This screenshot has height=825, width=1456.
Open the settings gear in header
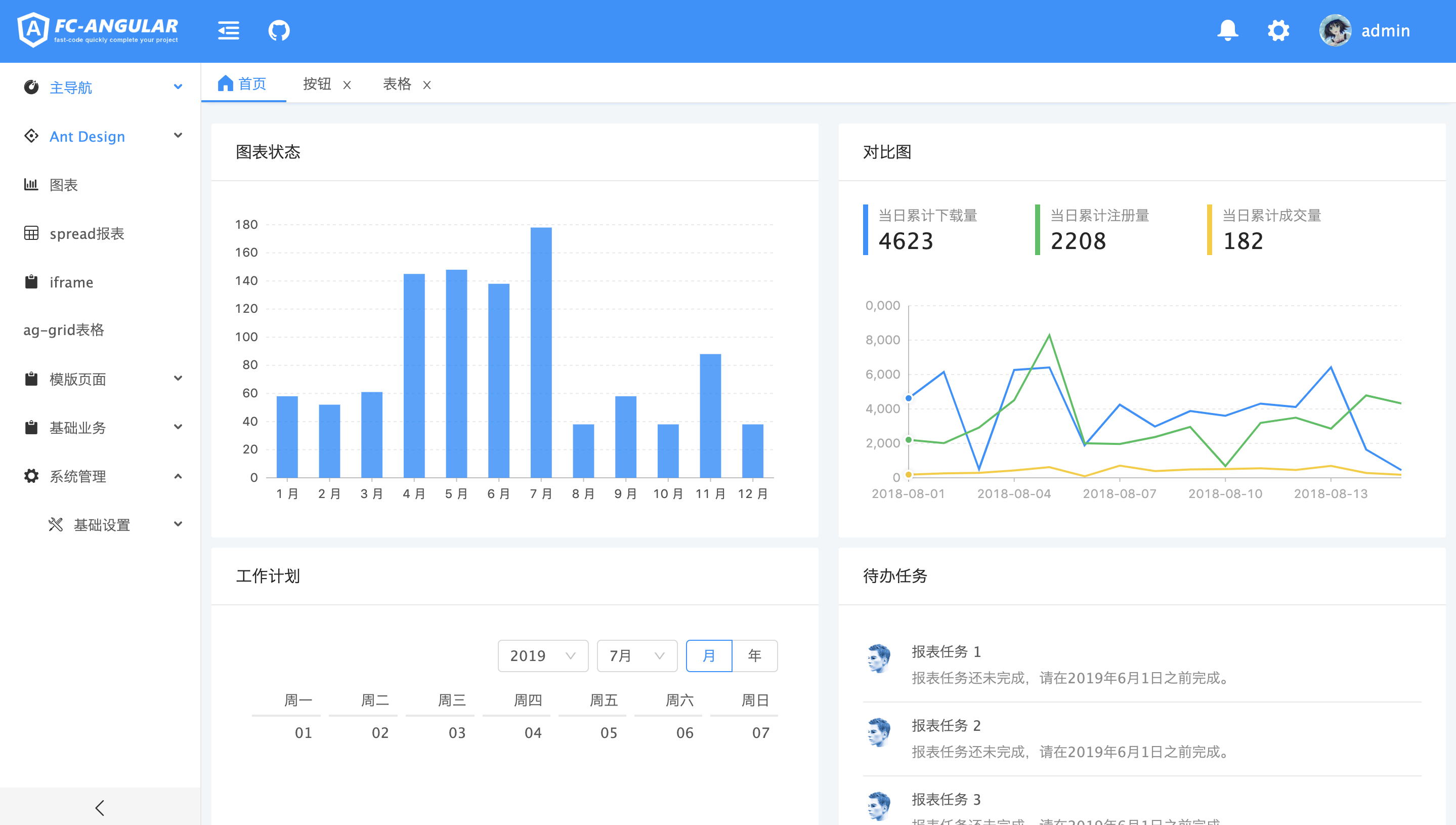[1278, 30]
